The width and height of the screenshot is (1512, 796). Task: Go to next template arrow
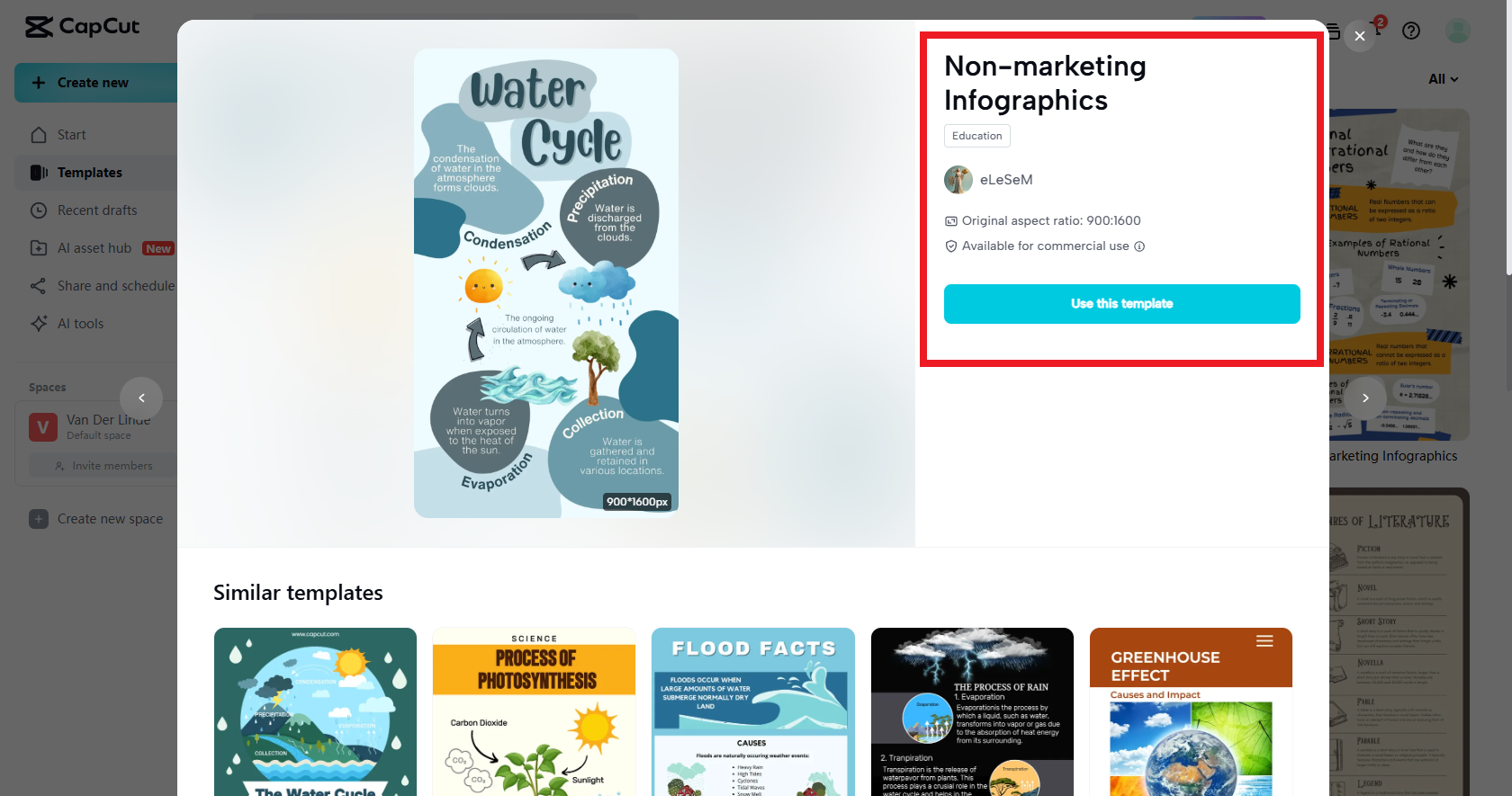(1365, 398)
